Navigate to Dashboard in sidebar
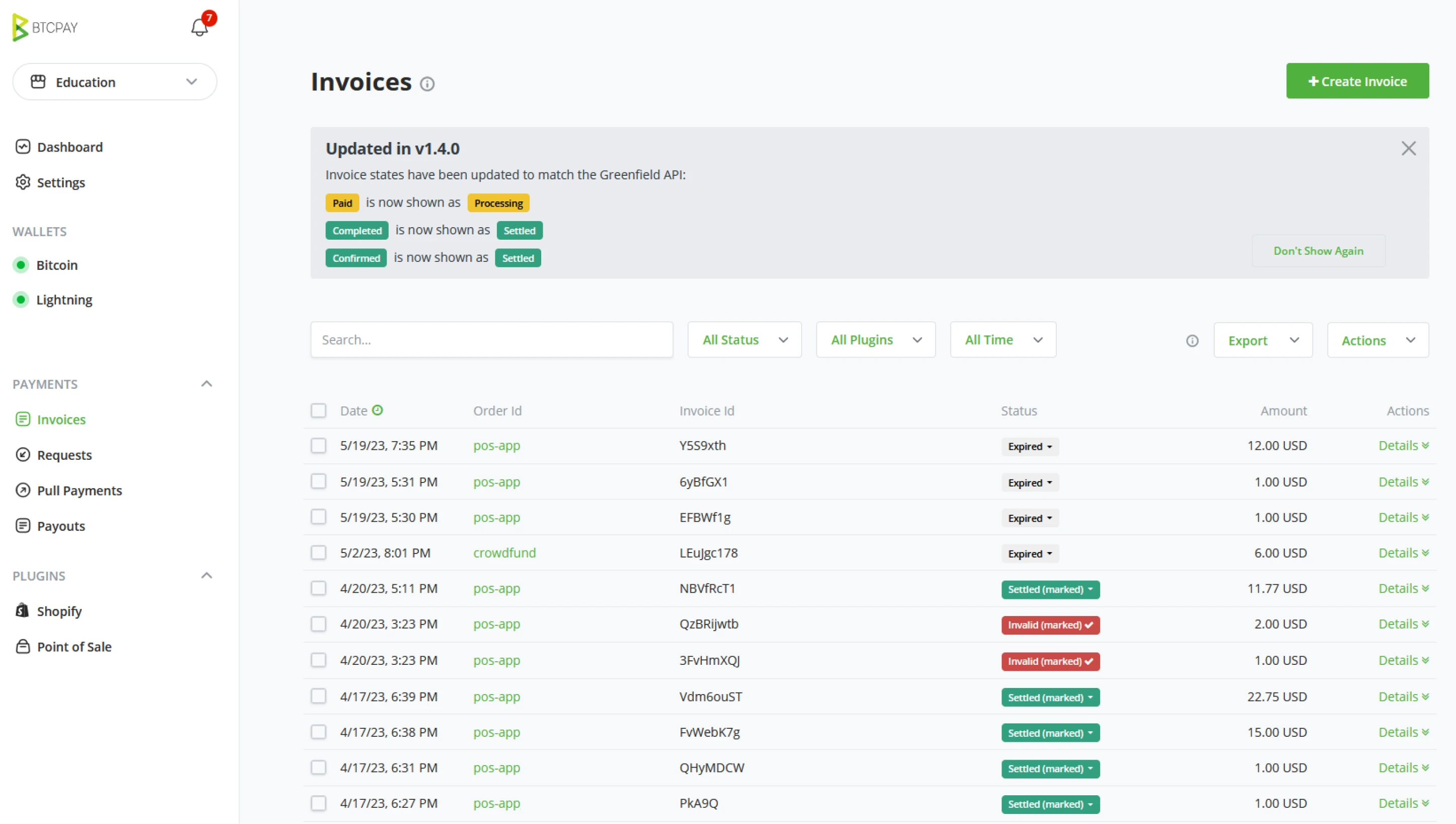 (69, 147)
